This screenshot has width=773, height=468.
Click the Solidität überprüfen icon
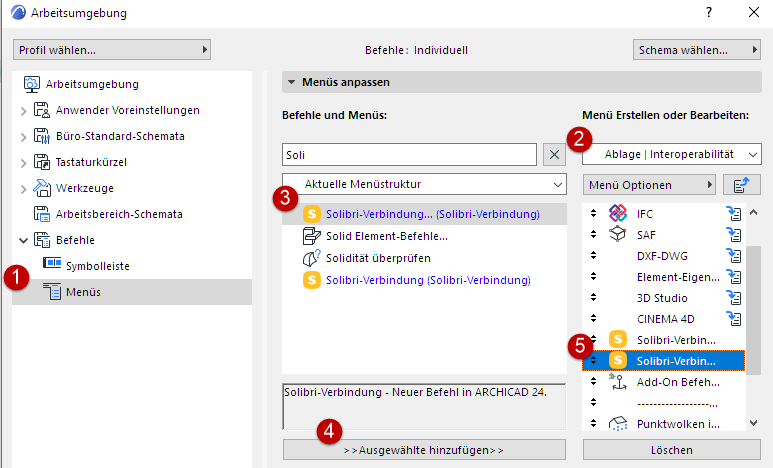(311, 258)
